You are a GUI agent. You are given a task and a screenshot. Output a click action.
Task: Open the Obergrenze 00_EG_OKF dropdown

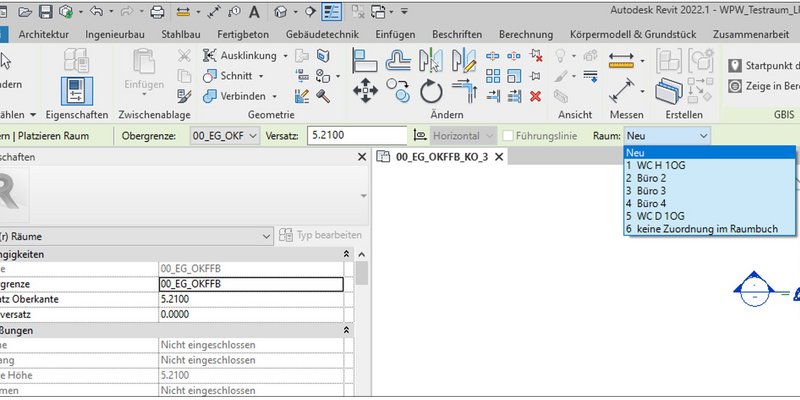pos(226,136)
